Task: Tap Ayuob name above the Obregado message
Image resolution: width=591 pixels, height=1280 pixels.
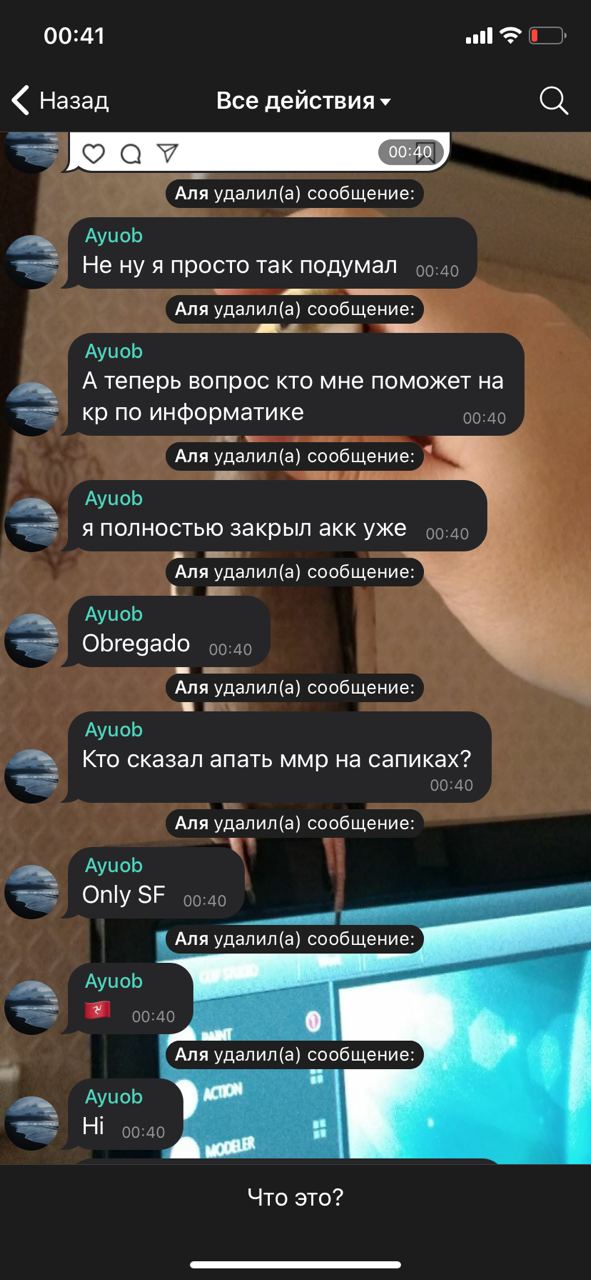Action: point(114,614)
